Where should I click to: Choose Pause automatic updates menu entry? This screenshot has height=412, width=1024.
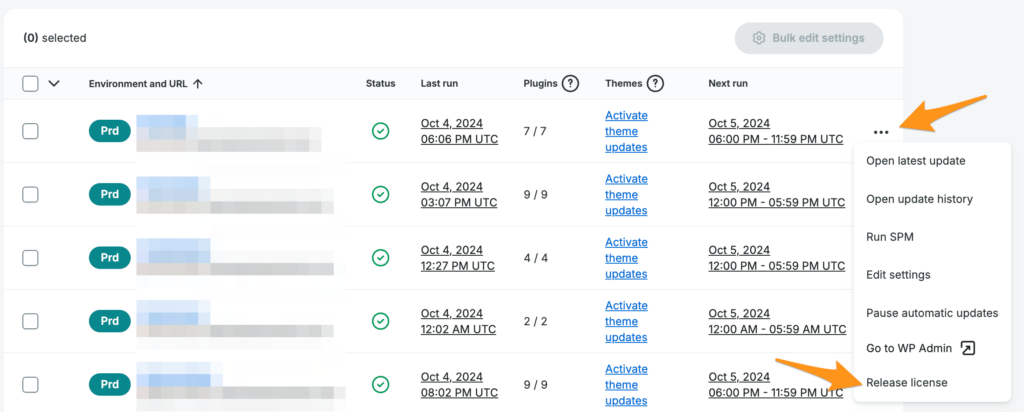[x=932, y=313]
